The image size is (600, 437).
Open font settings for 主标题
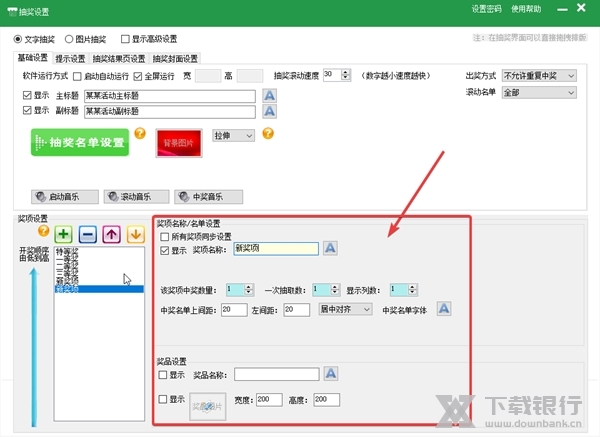tap(269, 95)
